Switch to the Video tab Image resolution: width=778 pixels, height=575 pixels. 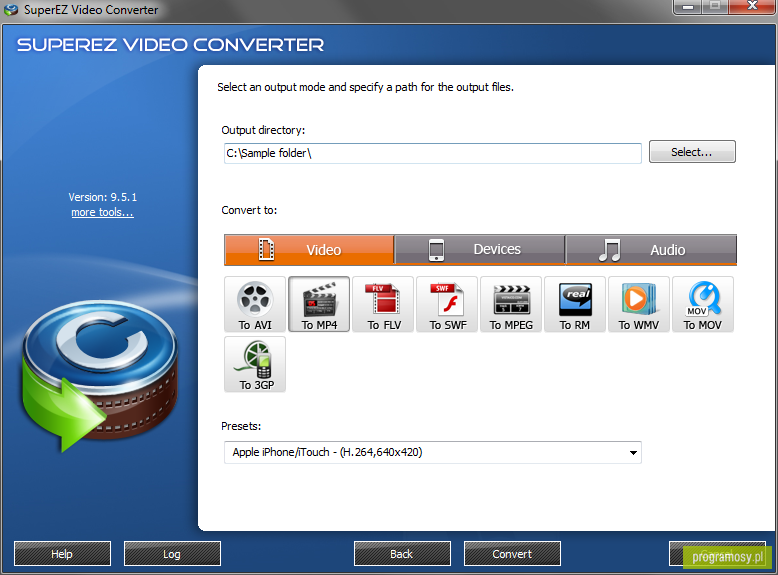tap(309, 250)
